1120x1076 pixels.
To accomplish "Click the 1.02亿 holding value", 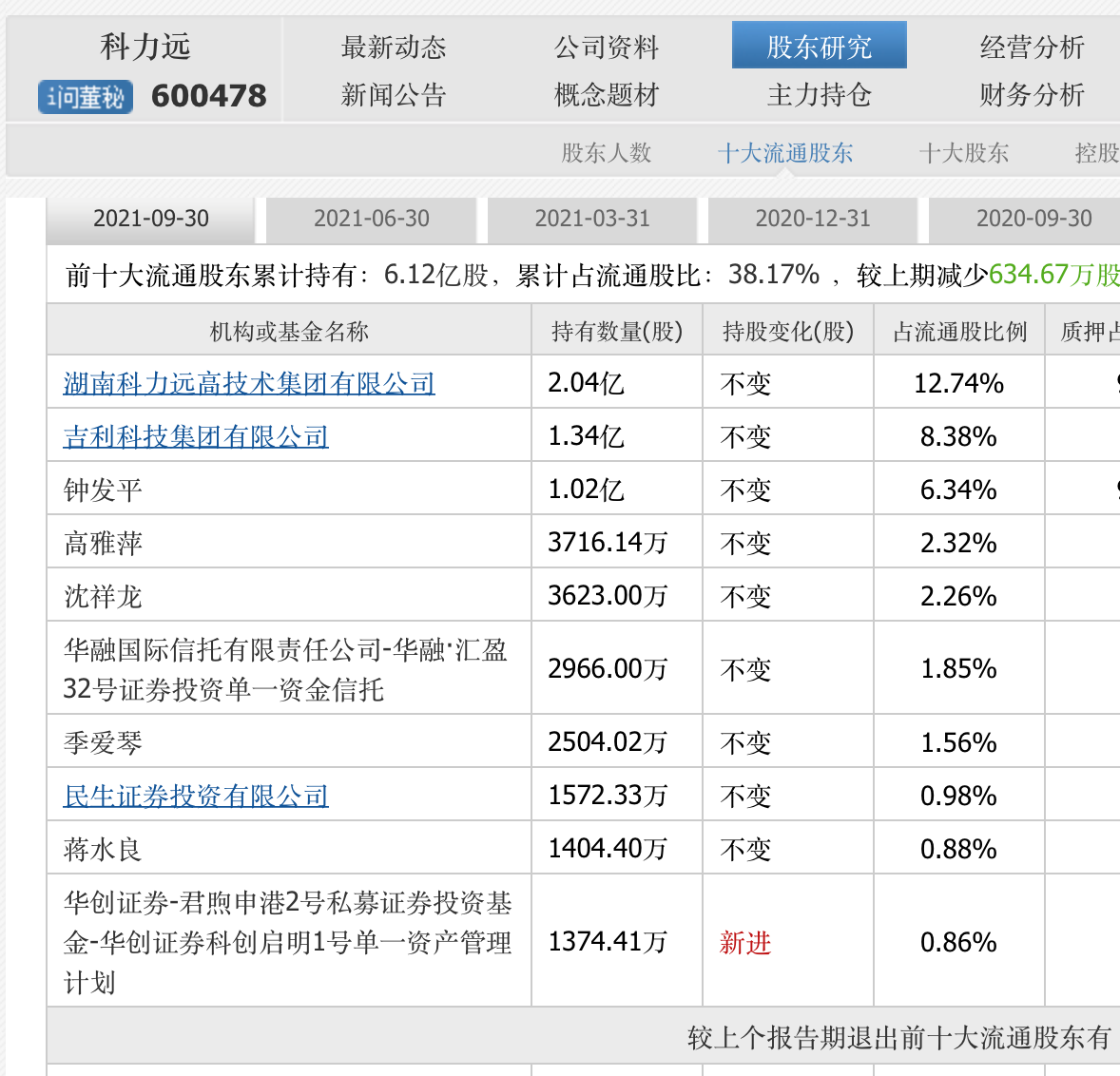I will point(586,490).
